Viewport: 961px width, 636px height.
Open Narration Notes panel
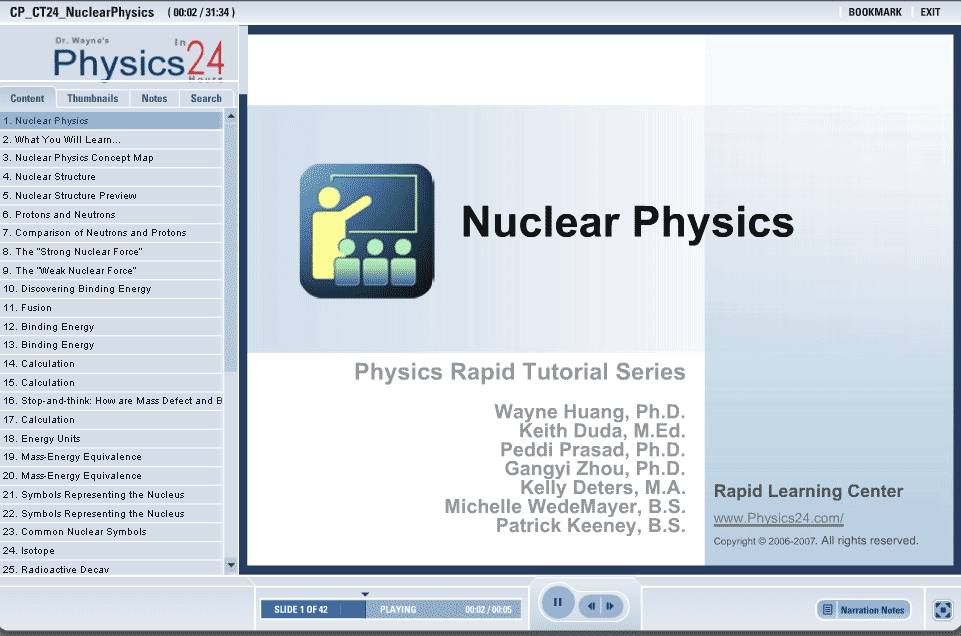(863, 610)
